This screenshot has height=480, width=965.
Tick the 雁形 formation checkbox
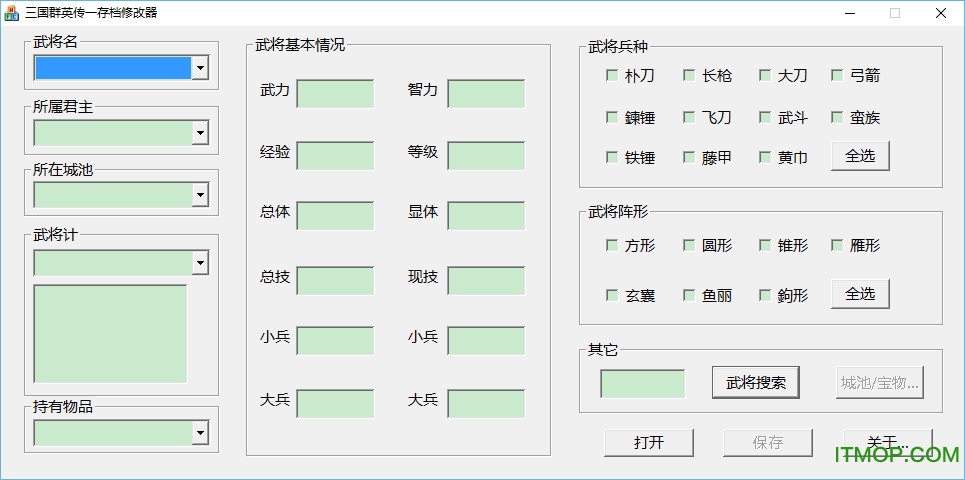click(x=836, y=245)
